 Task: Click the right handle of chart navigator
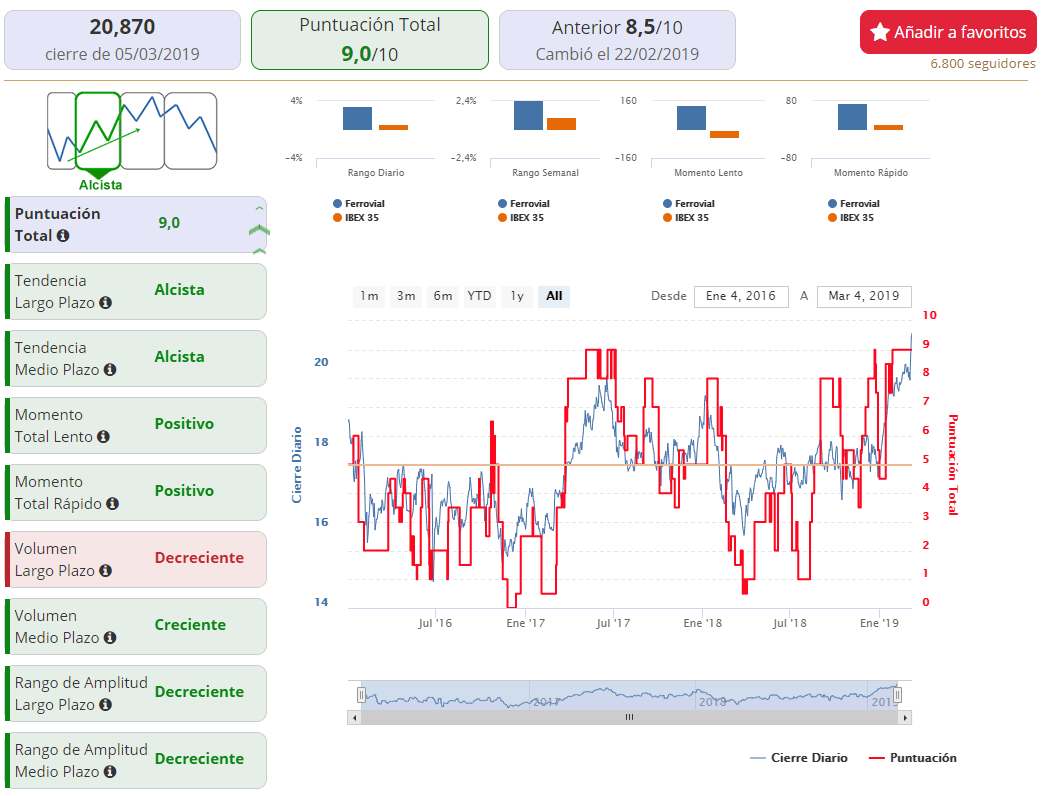click(897, 695)
